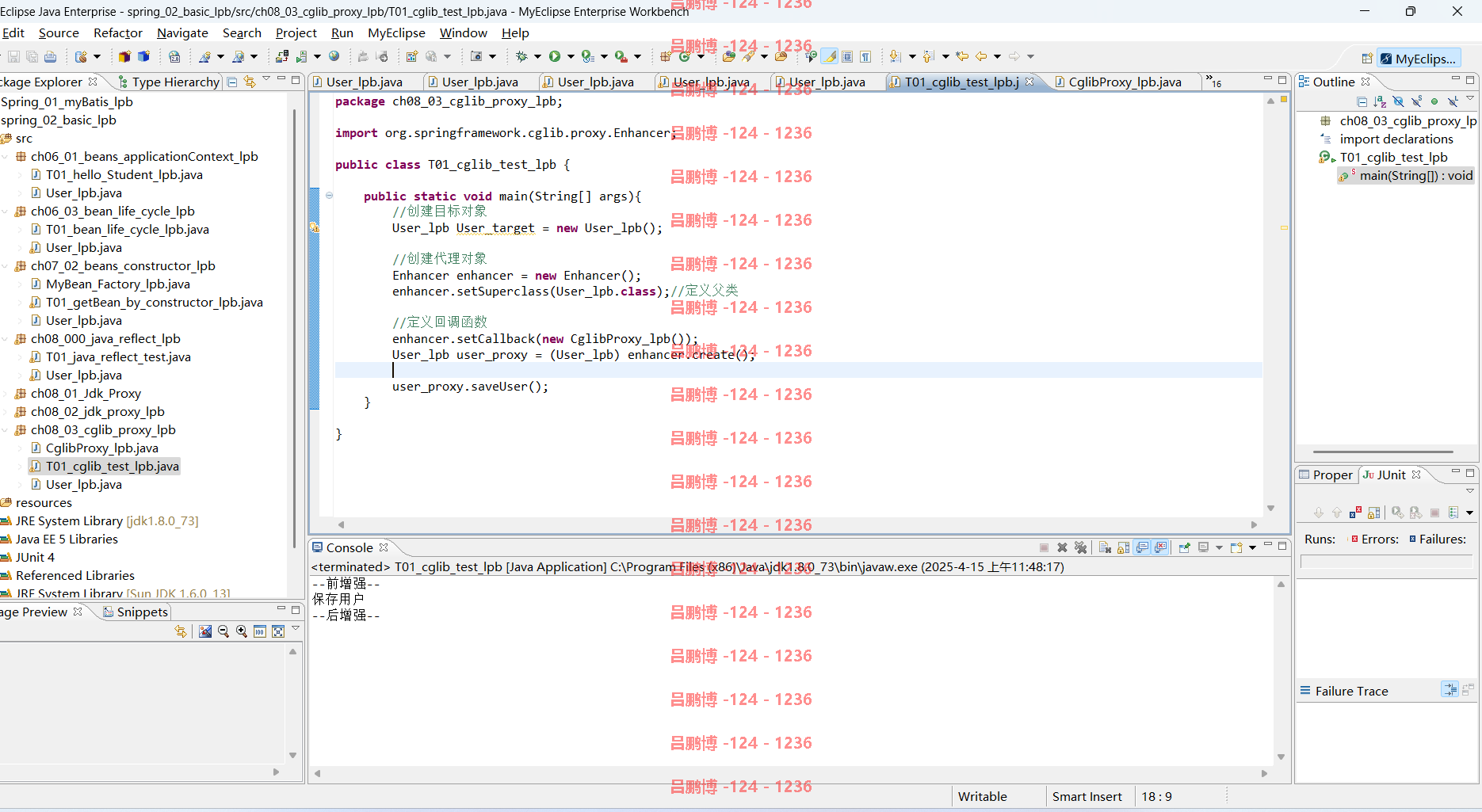1482x812 pixels.
Task: Collapse All in Package Explorer toolbar
Action: click(x=232, y=82)
